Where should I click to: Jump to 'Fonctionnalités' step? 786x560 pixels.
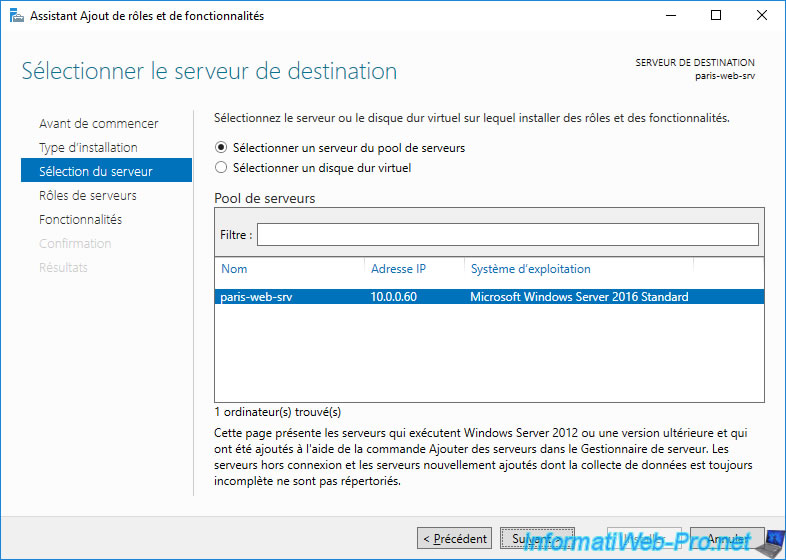point(81,219)
